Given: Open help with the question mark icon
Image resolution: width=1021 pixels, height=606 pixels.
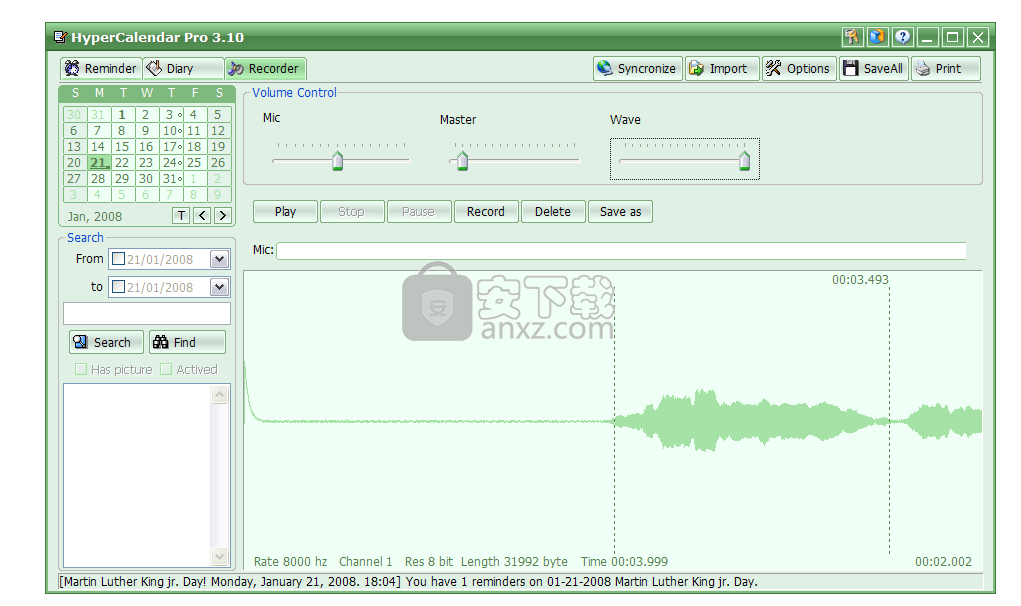Looking at the screenshot, I should [902, 37].
